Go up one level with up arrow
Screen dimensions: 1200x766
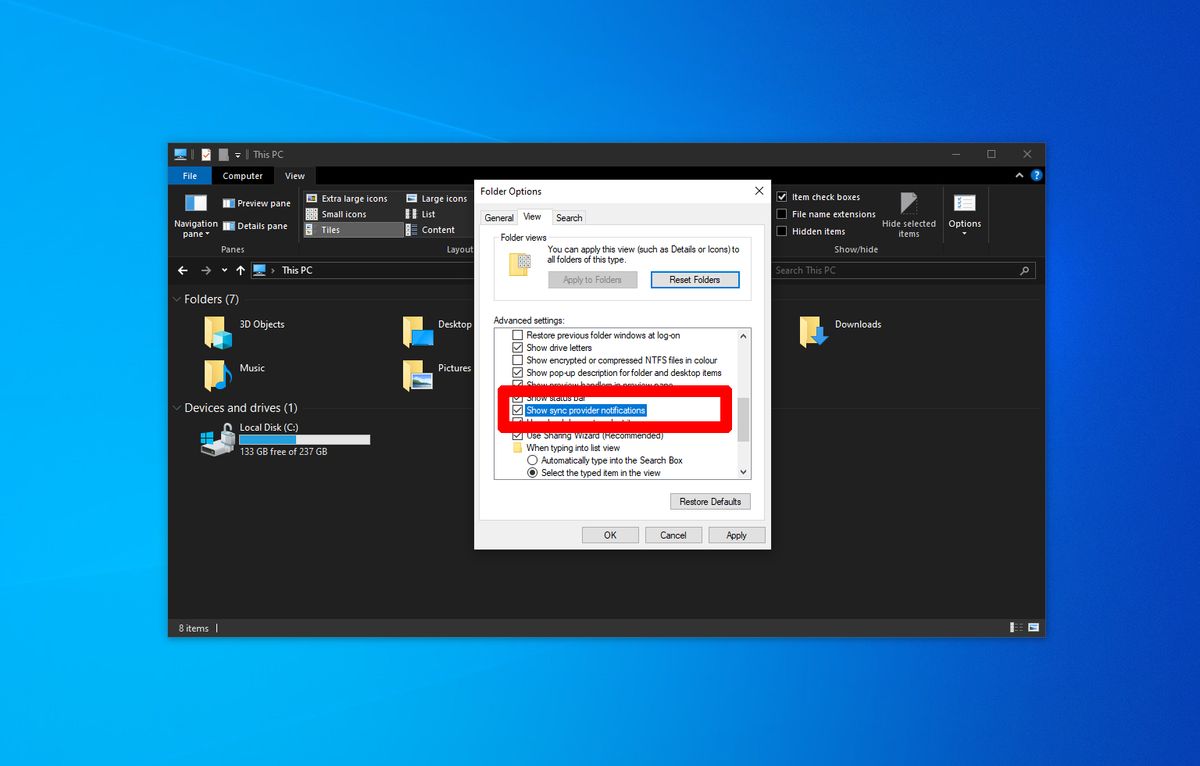tap(240, 270)
